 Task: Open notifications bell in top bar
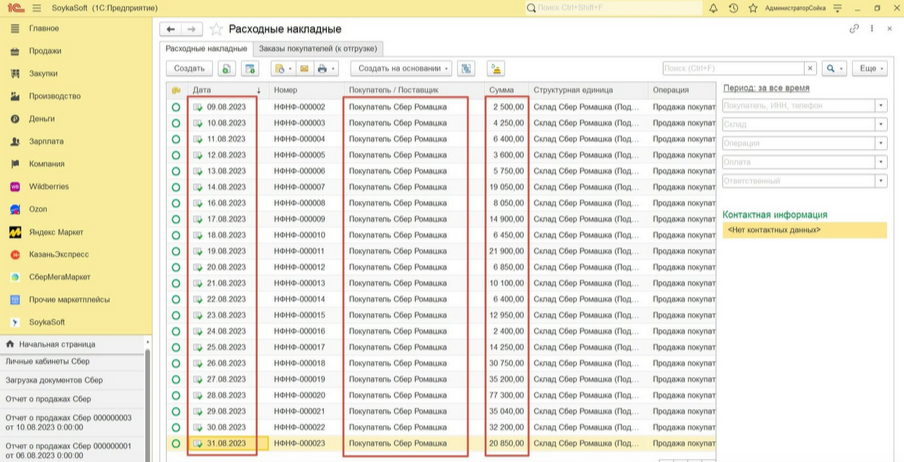click(x=713, y=8)
